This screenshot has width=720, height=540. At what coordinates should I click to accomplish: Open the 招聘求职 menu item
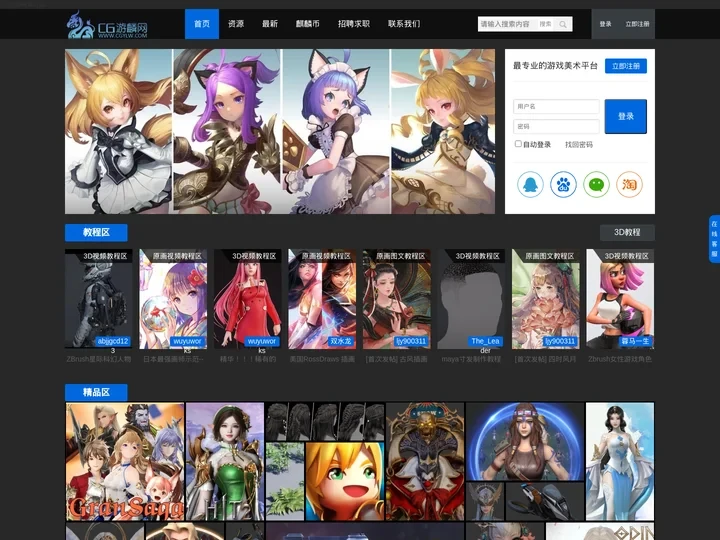(x=354, y=24)
